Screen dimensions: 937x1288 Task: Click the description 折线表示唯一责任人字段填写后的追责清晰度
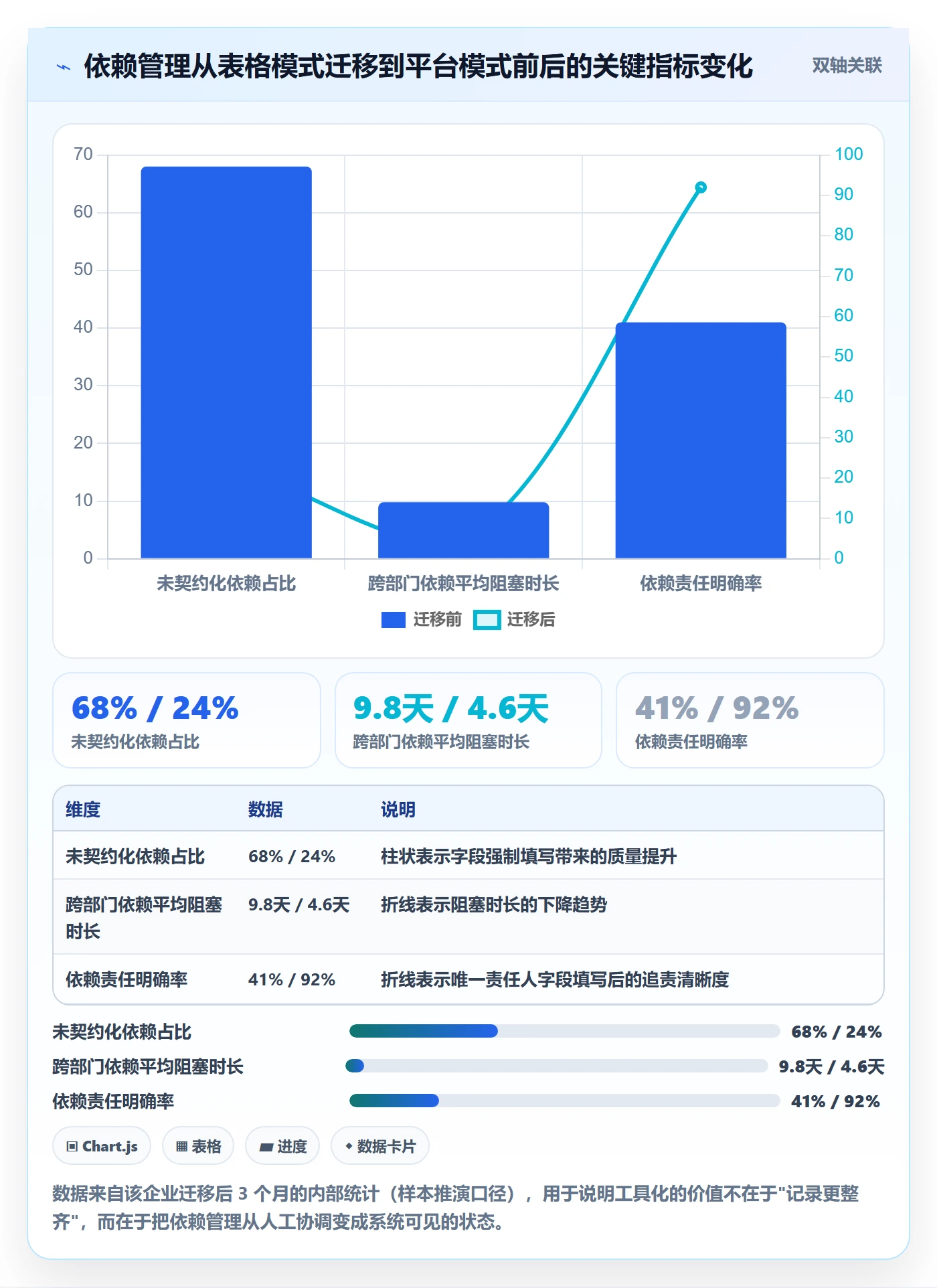pyautogui.click(x=555, y=979)
